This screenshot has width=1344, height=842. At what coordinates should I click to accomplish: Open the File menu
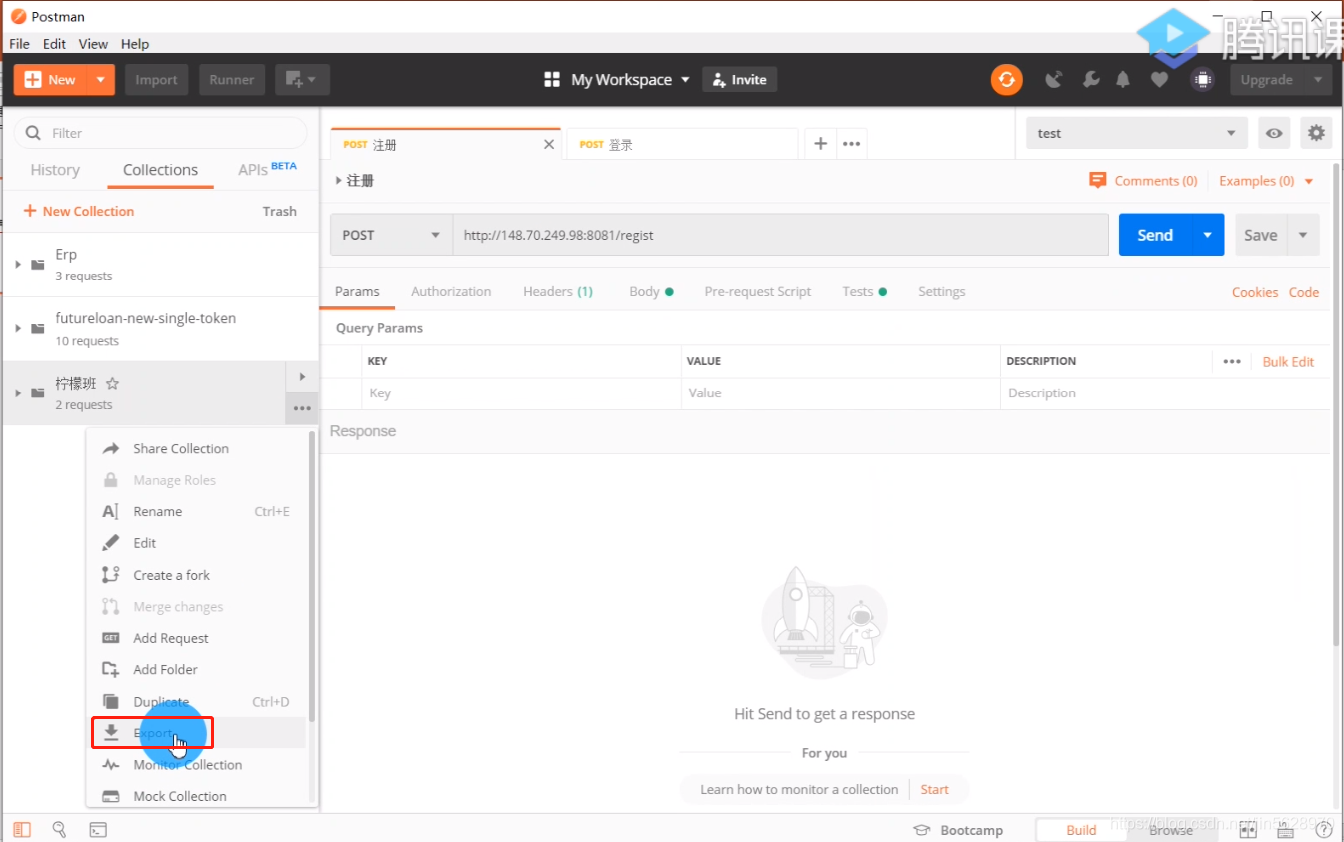[19, 44]
